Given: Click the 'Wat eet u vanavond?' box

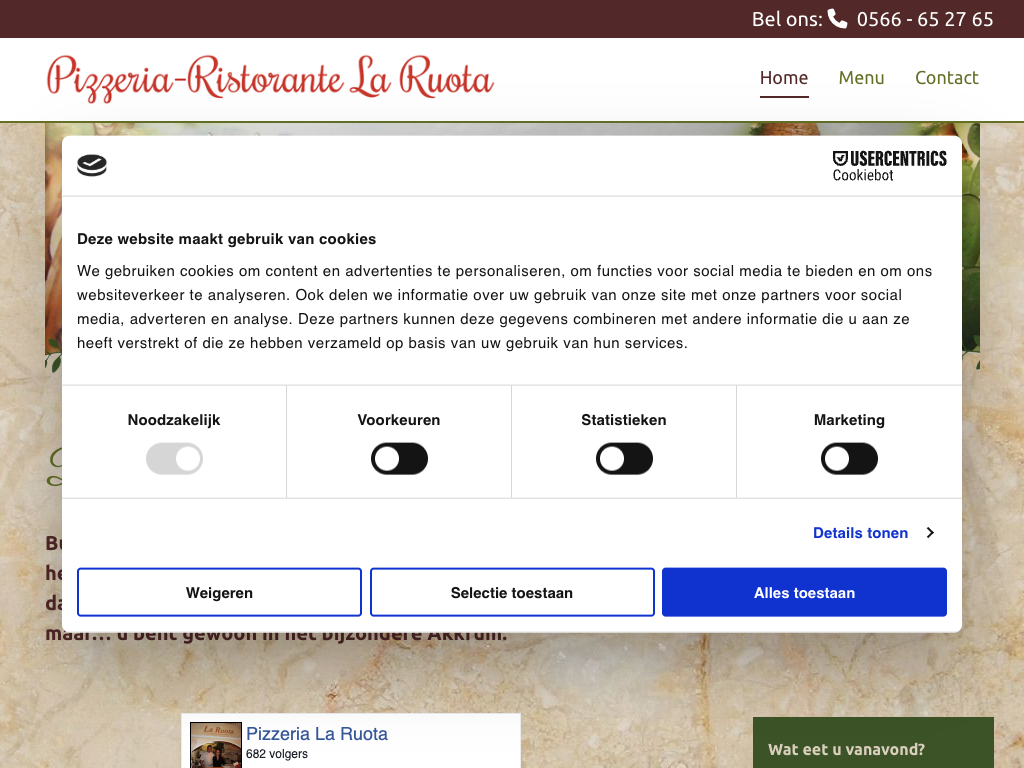Looking at the screenshot, I should point(873,743).
